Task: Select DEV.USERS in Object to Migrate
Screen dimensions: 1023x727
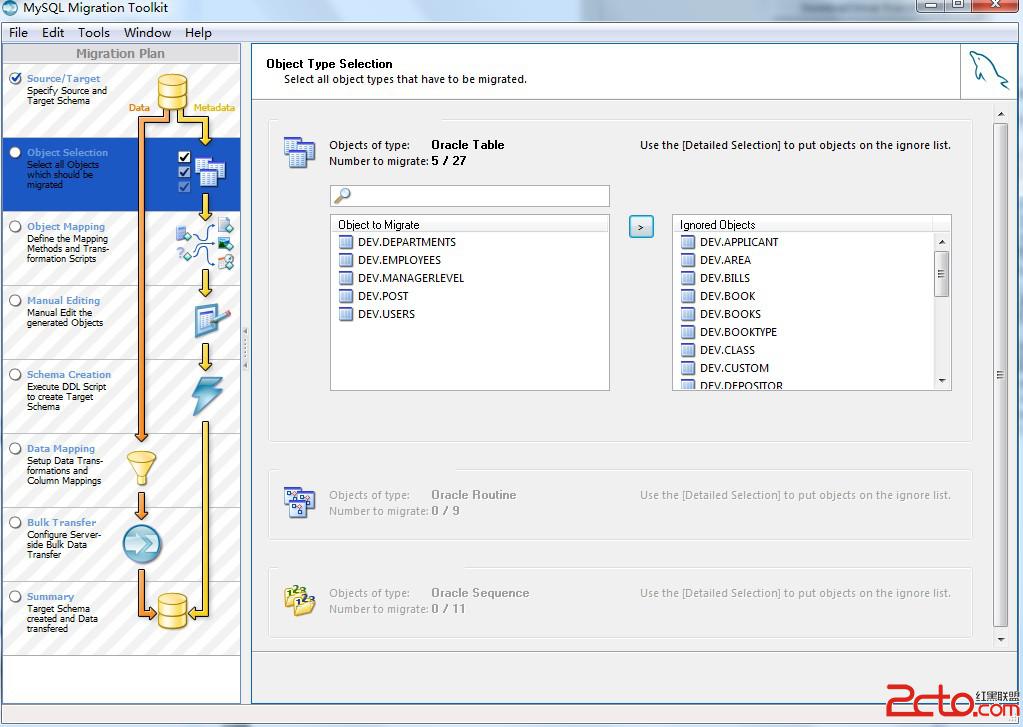Action: coord(386,314)
